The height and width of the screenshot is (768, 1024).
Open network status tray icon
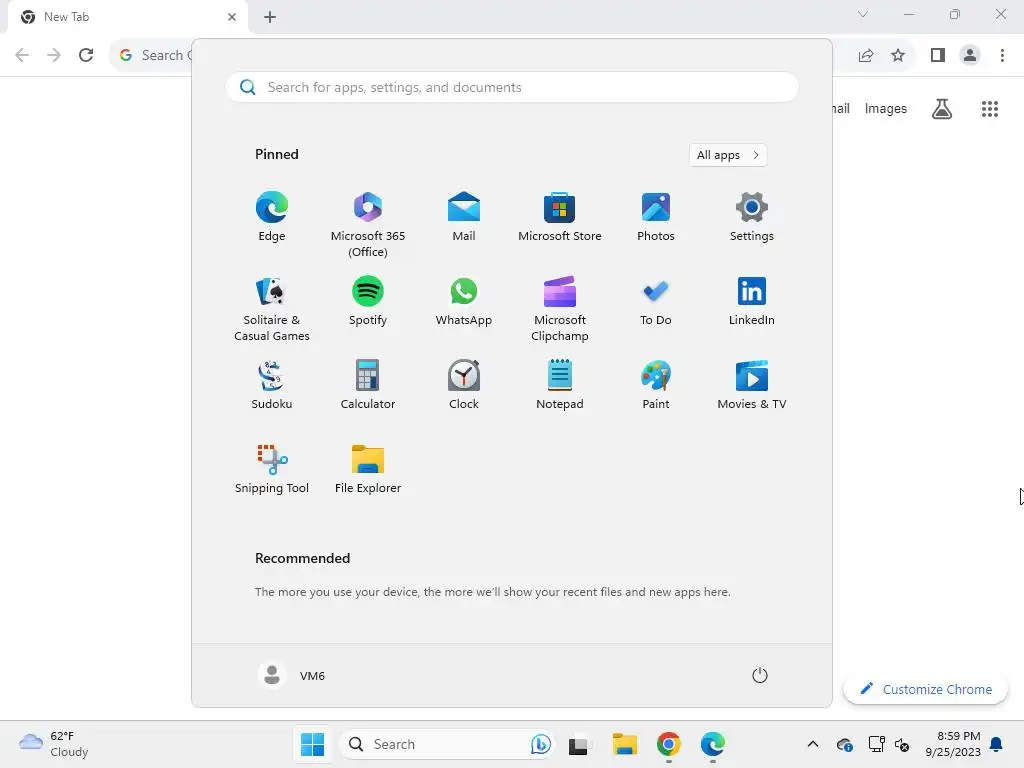coord(876,744)
